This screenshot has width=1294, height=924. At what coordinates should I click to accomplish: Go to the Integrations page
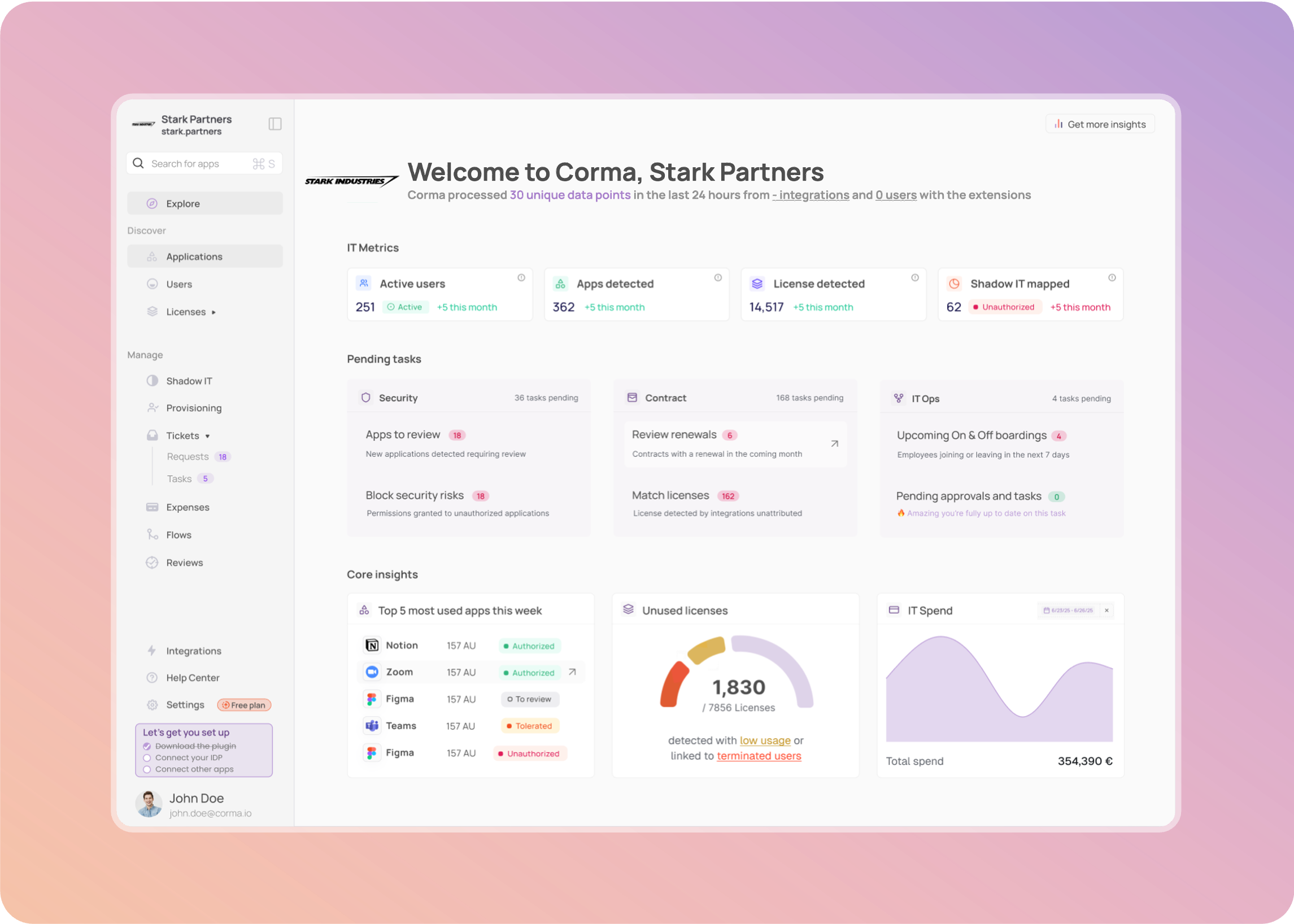(194, 651)
